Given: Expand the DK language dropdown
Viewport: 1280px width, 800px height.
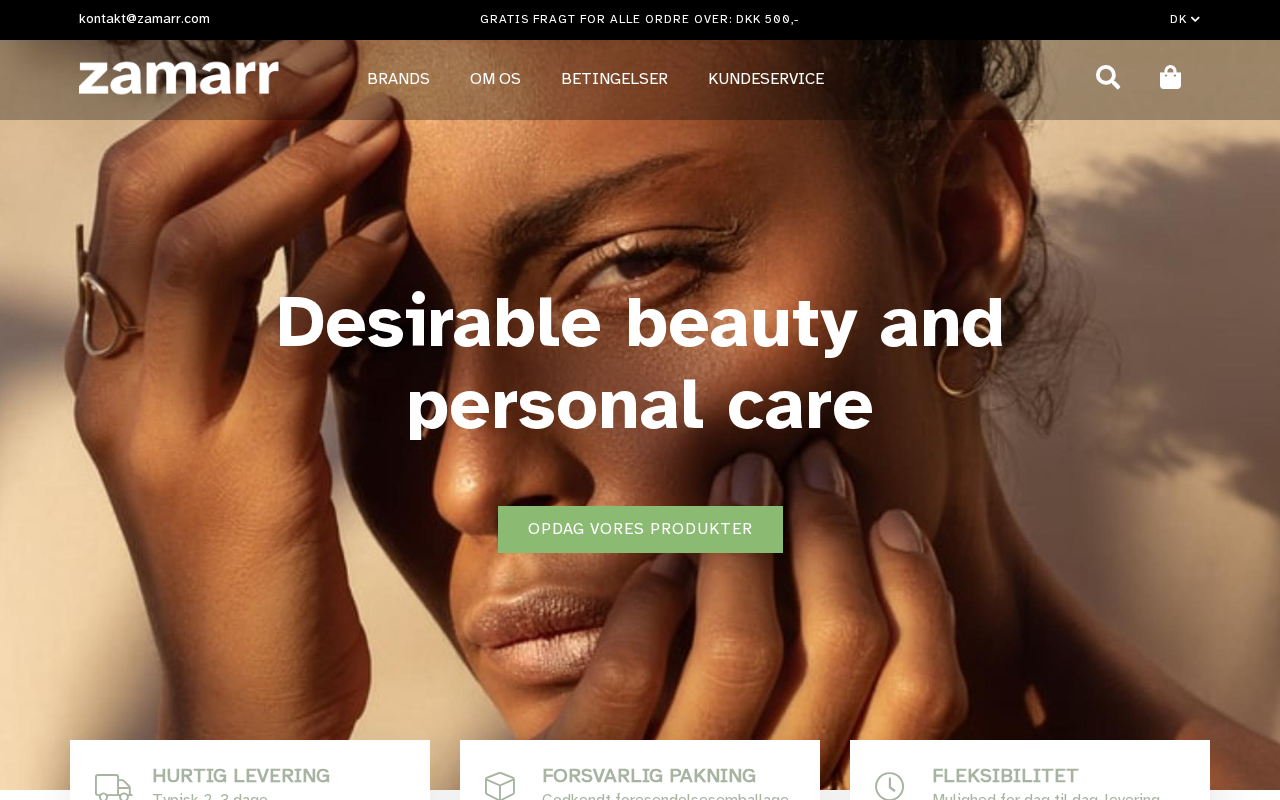Looking at the screenshot, I should click(x=1185, y=19).
